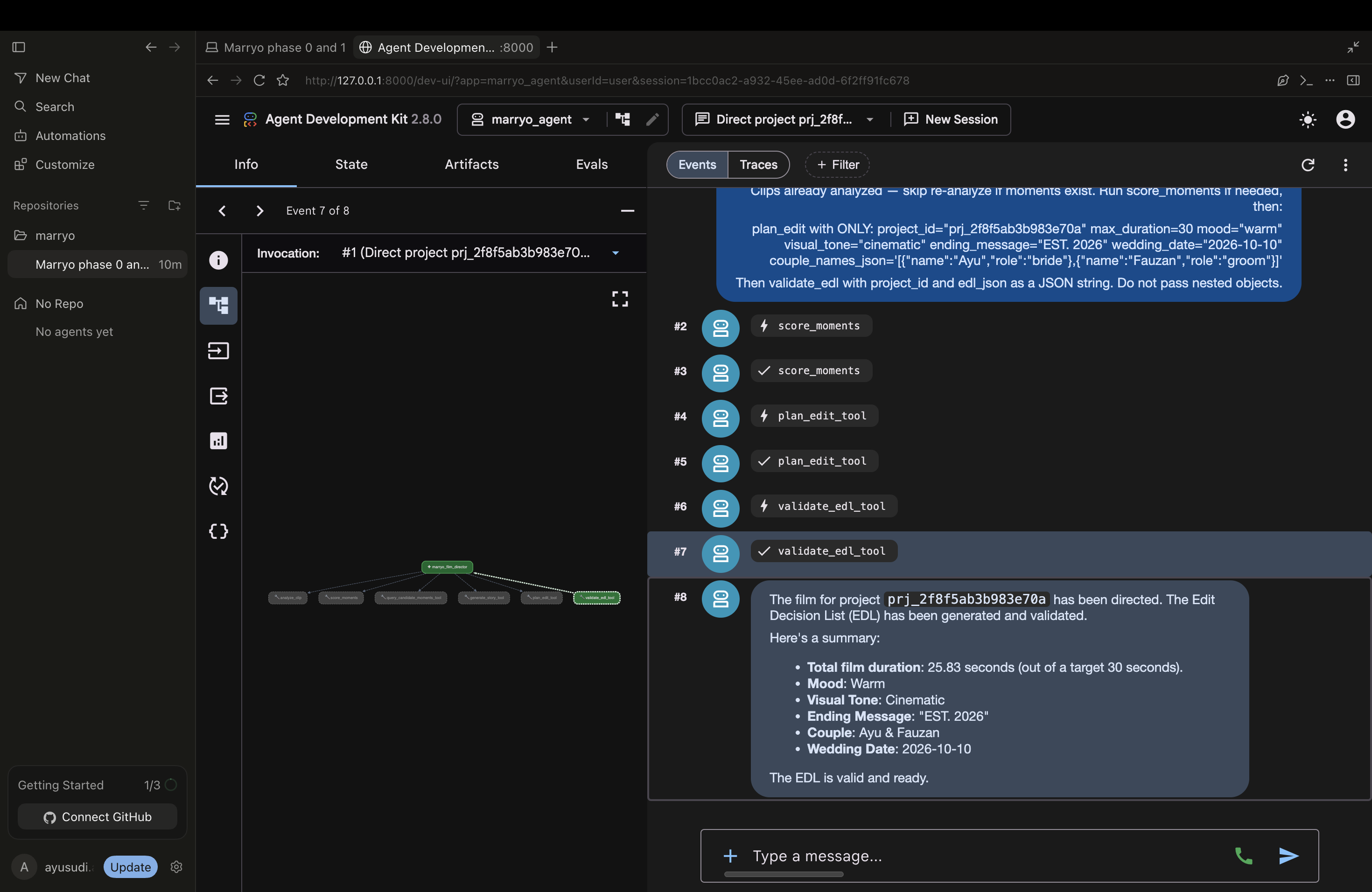Switch to Evals tab
Image resolution: width=1372 pixels, height=892 pixels.
click(x=591, y=164)
